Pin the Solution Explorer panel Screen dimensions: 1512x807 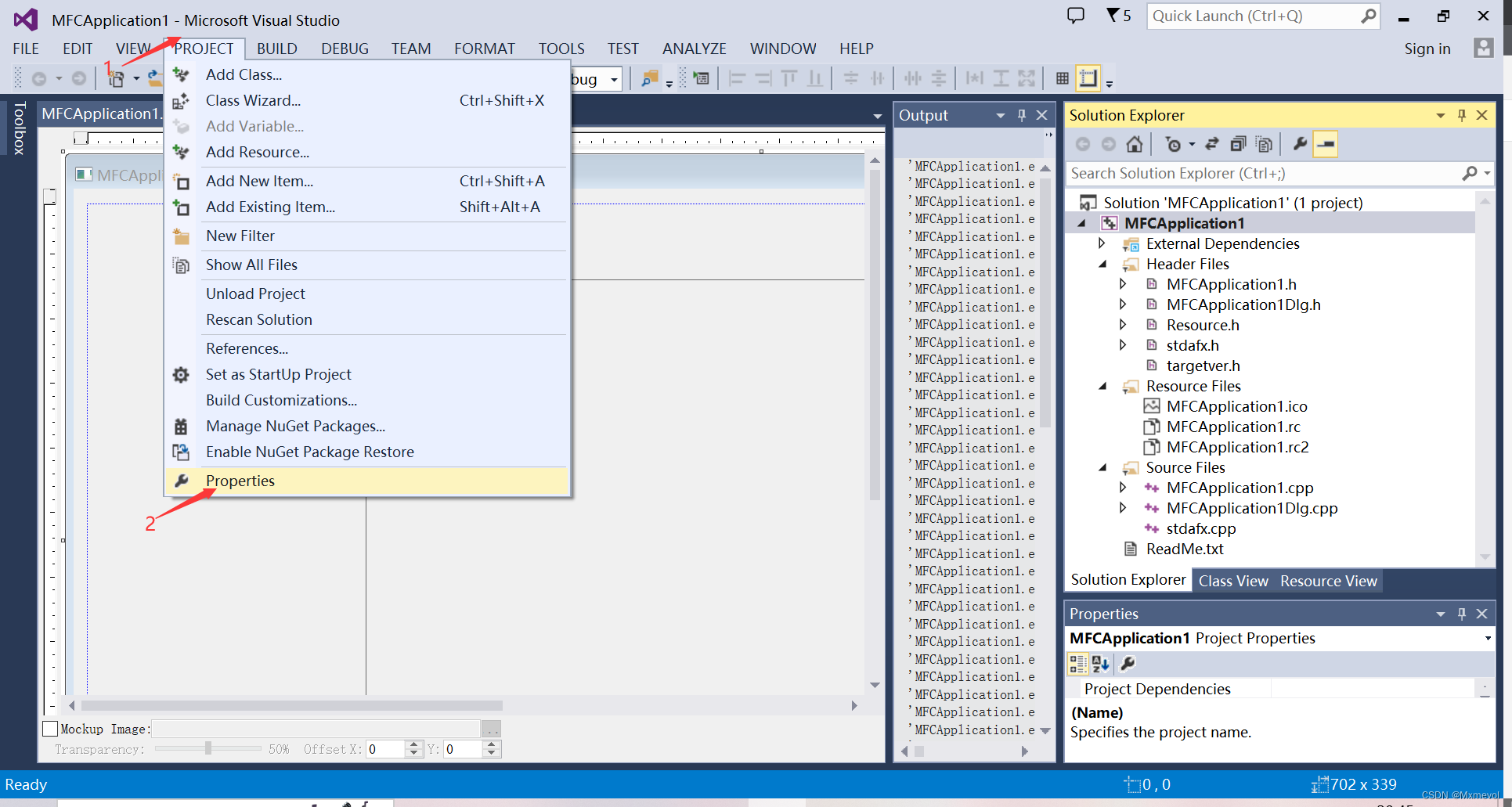click(x=1461, y=115)
